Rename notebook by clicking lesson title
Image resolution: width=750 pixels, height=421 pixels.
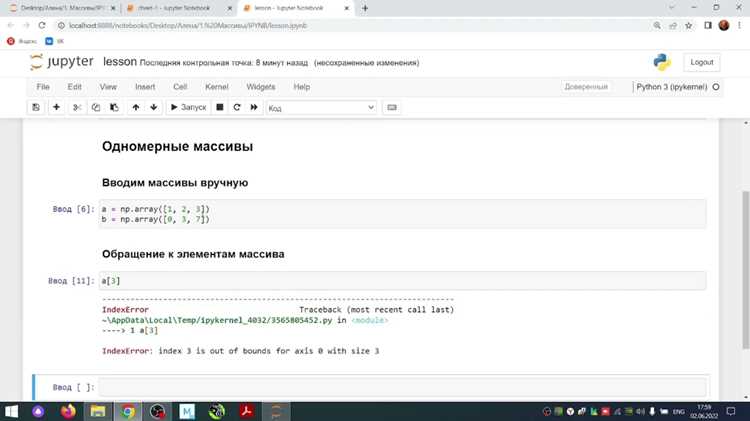120,62
